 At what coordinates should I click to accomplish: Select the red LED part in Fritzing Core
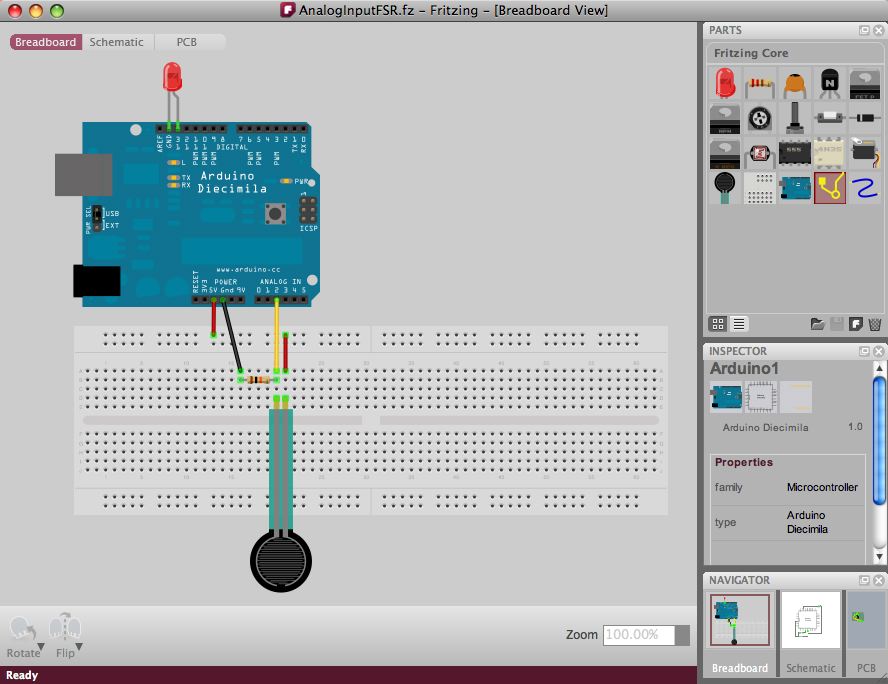(725, 83)
